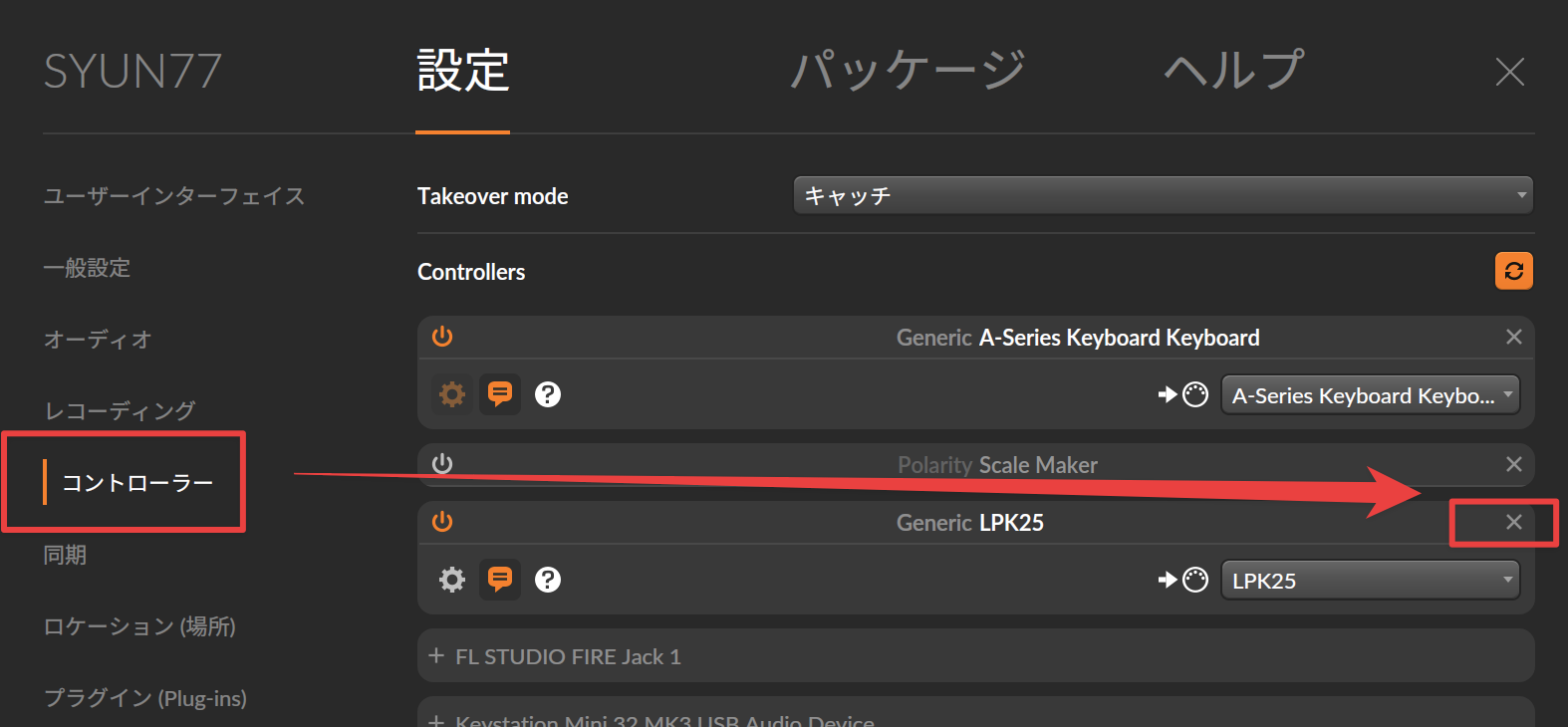The width and height of the screenshot is (1568, 727).
Task: Open the オーディオ settings section
Action: tap(98, 340)
